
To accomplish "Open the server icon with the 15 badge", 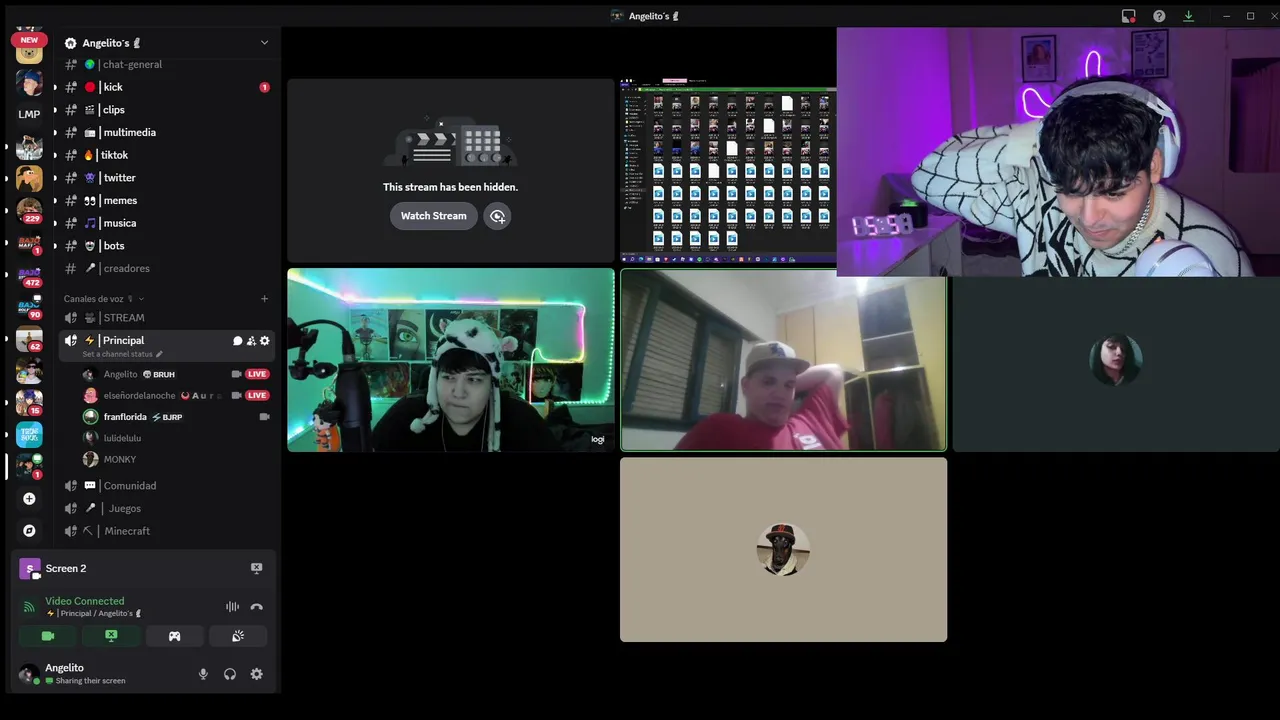I will tap(29, 402).
